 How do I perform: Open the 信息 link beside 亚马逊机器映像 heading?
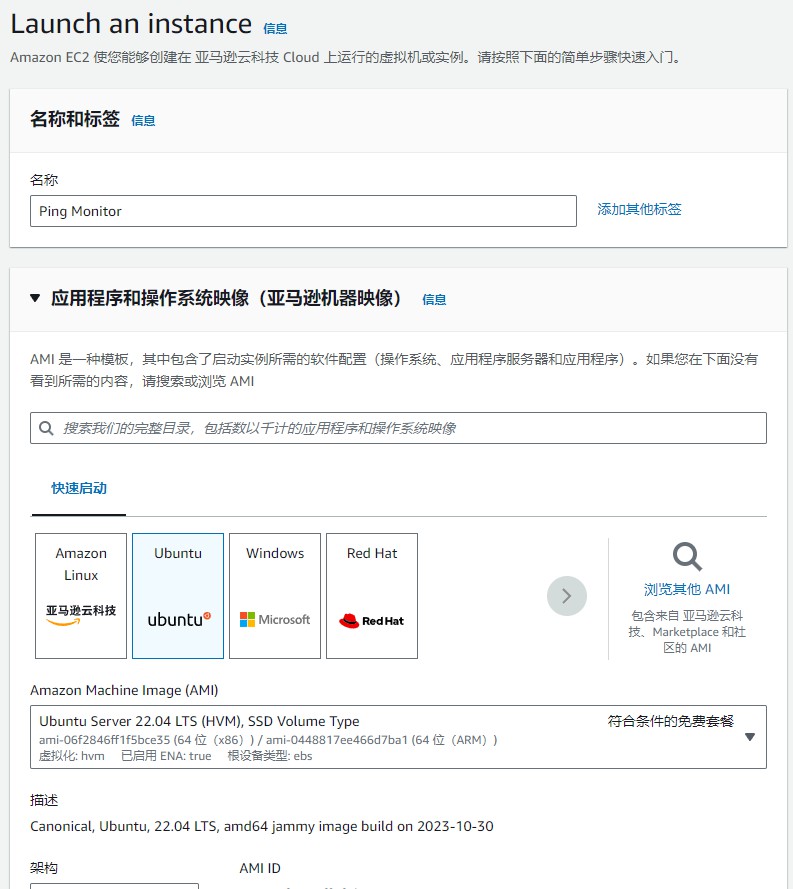(x=434, y=299)
